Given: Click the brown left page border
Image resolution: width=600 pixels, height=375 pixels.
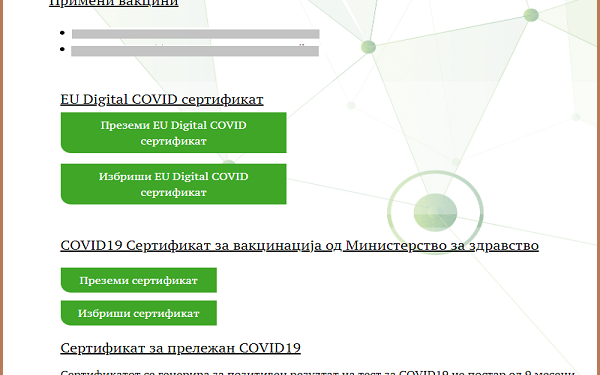Looking at the screenshot, I should [2, 188].
